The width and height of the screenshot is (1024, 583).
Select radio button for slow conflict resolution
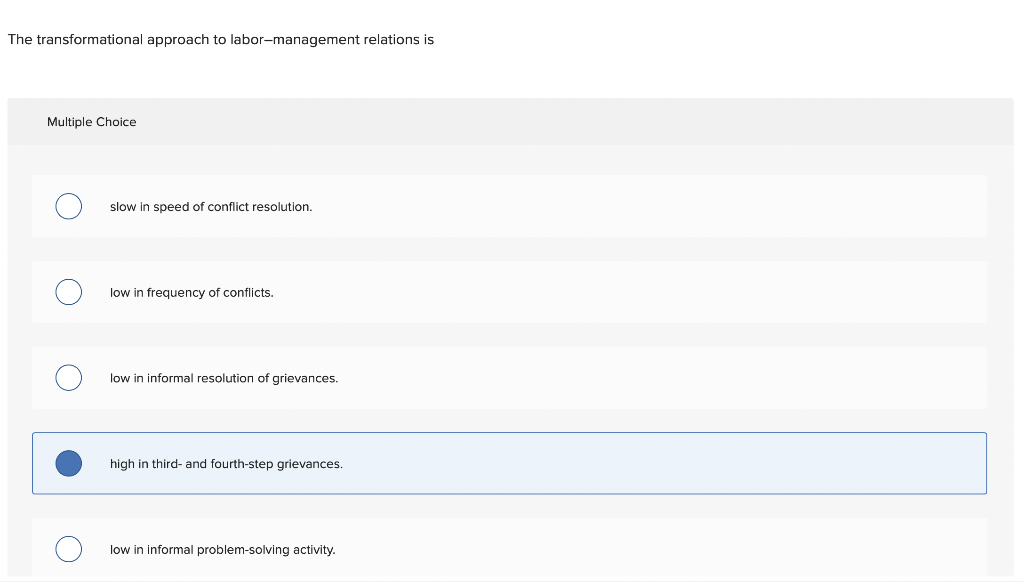coord(68,206)
